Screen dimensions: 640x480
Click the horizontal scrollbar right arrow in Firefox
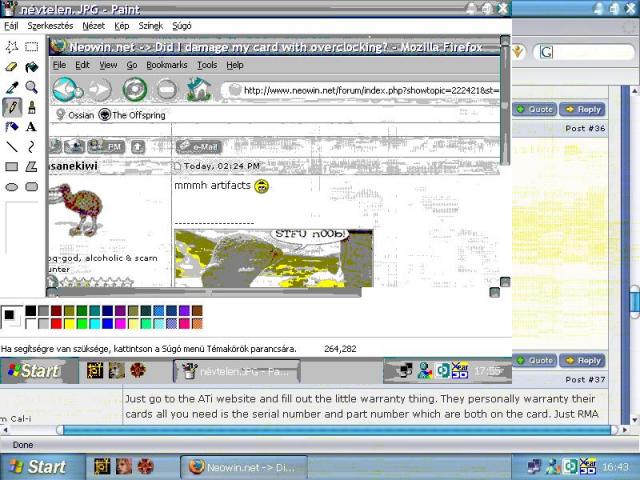tap(624, 430)
